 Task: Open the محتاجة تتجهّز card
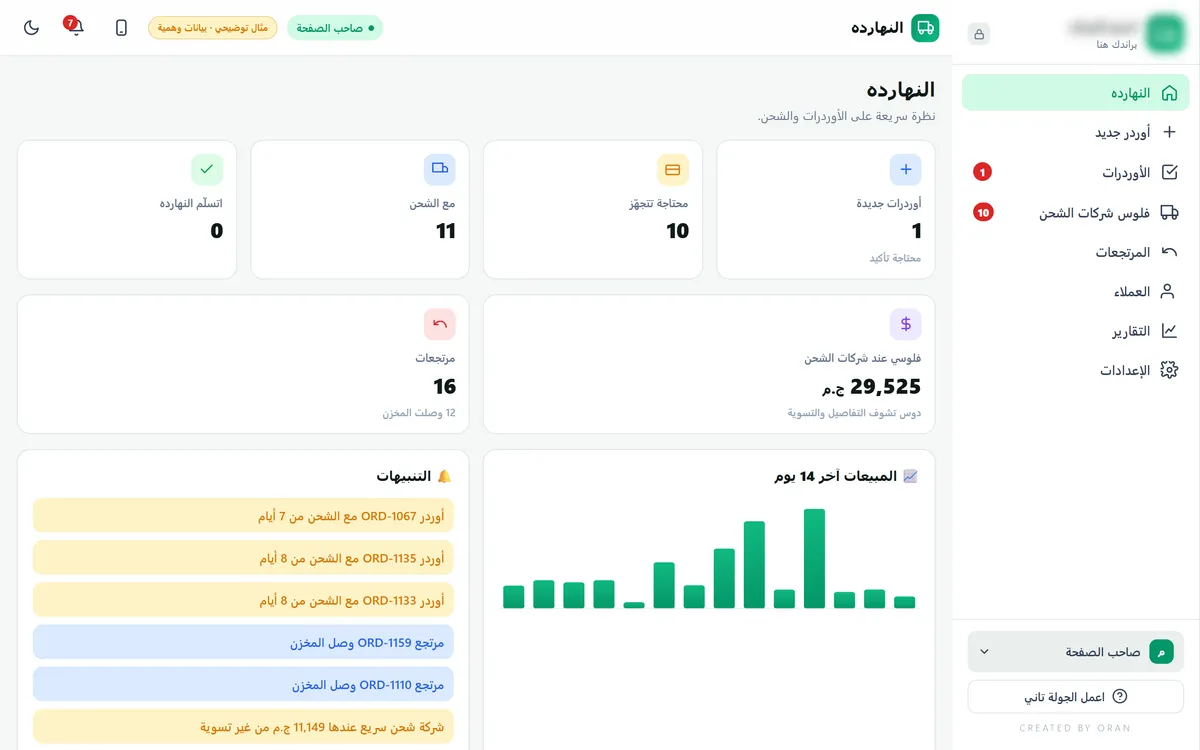click(593, 209)
